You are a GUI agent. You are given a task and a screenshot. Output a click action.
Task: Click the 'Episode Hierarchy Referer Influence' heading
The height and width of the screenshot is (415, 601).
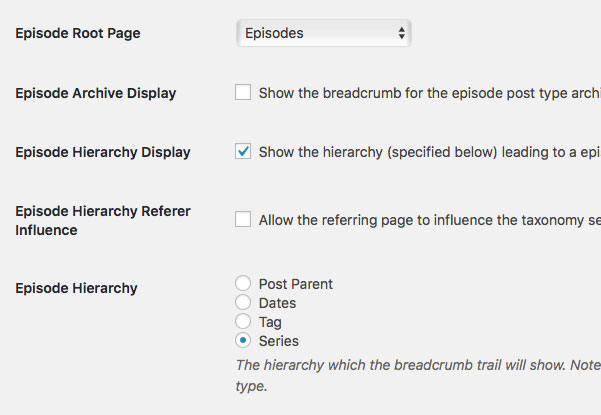click(x=103, y=220)
